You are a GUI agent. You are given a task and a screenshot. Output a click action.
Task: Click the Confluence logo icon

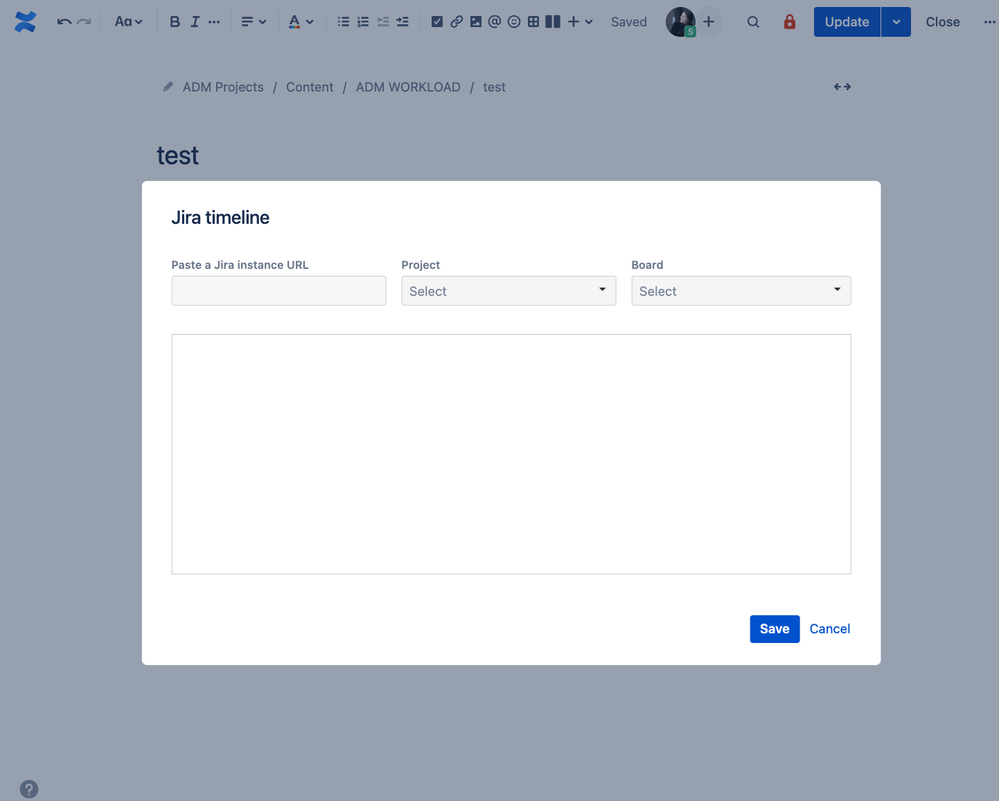click(x=25, y=22)
